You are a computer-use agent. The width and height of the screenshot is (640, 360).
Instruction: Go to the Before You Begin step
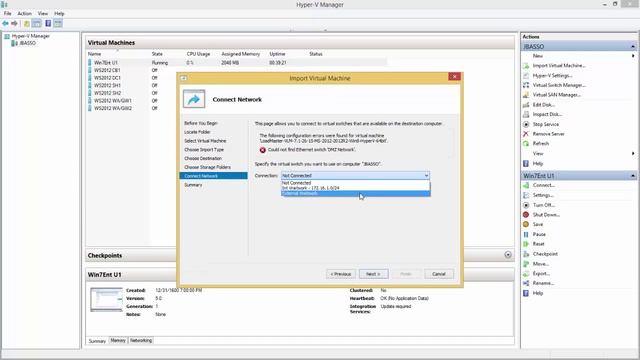pos(201,123)
